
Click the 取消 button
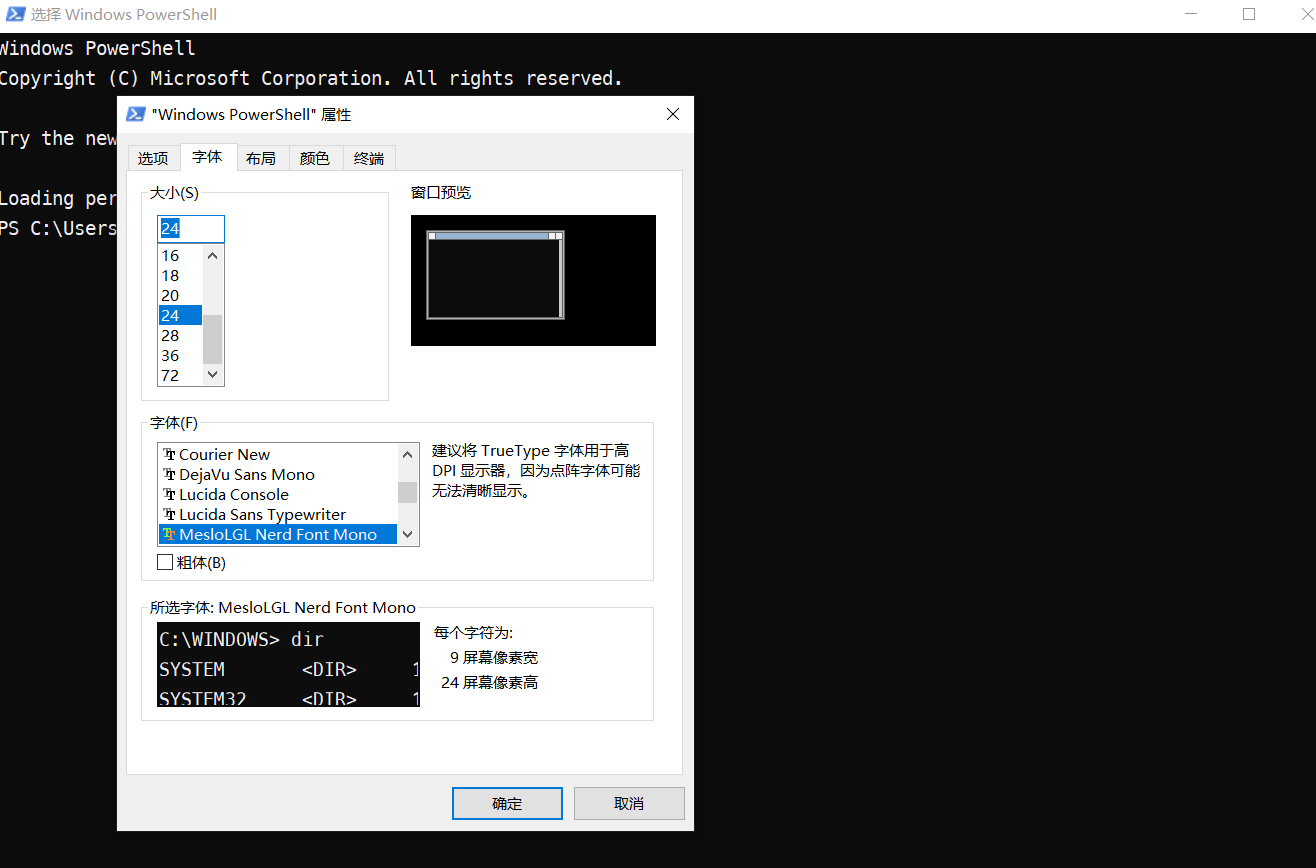click(x=629, y=803)
